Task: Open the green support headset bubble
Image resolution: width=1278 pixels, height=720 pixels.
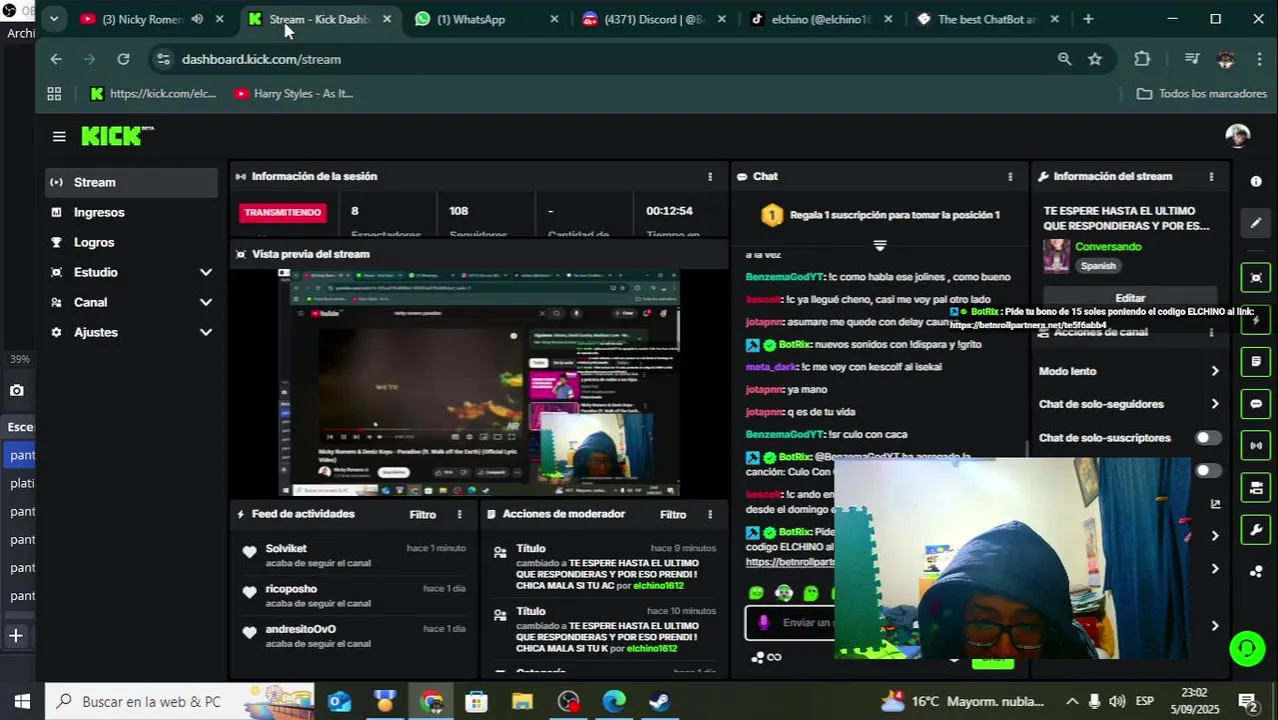Action: [x=1247, y=648]
